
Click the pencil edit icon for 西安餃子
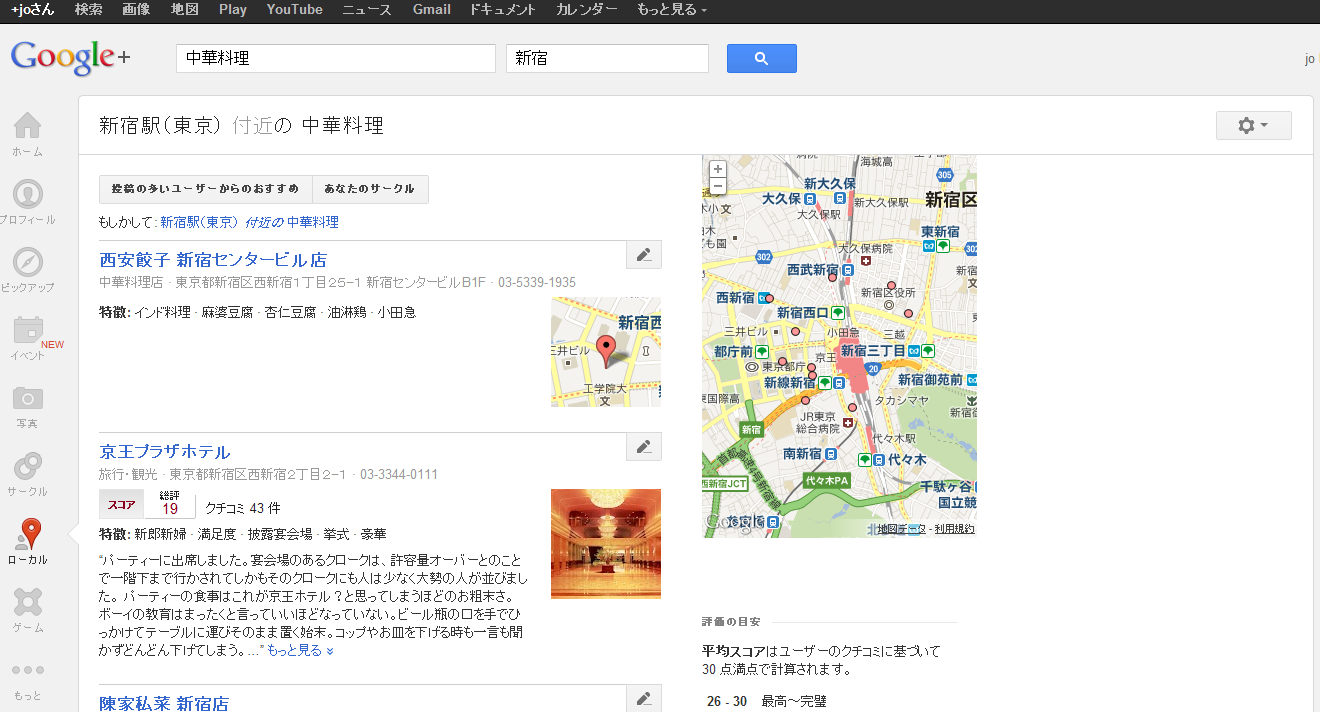tap(644, 255)
